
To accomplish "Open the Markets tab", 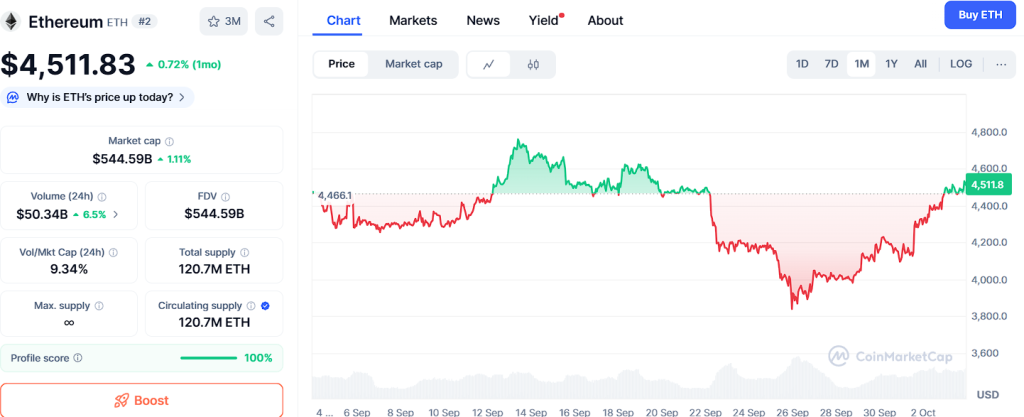I will click(x=413, y=20).
